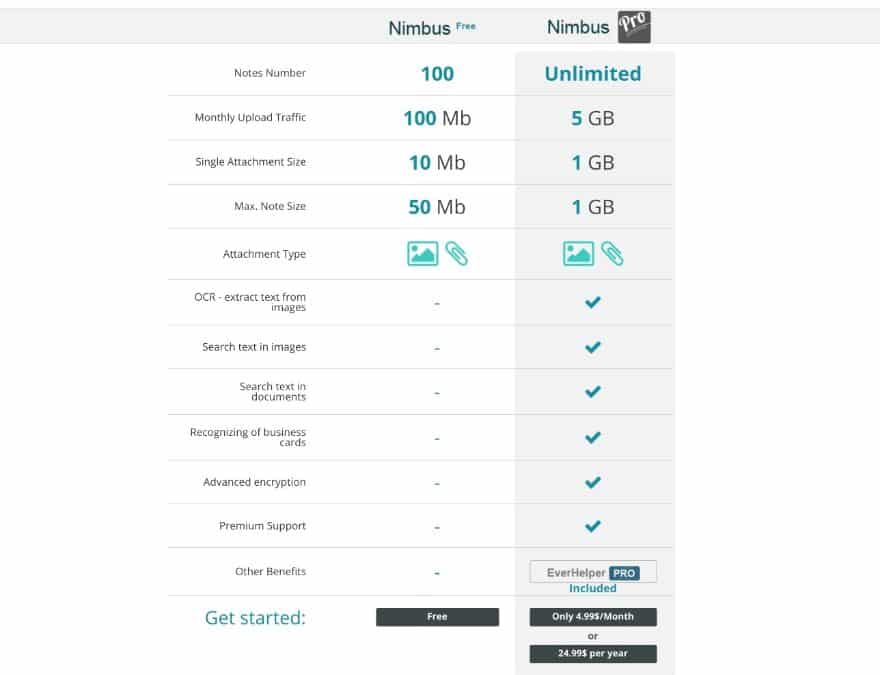This screenshot has width=880, height=675.
Task: Click the Premium Support checkmark
Action: [x=593, y=526]
